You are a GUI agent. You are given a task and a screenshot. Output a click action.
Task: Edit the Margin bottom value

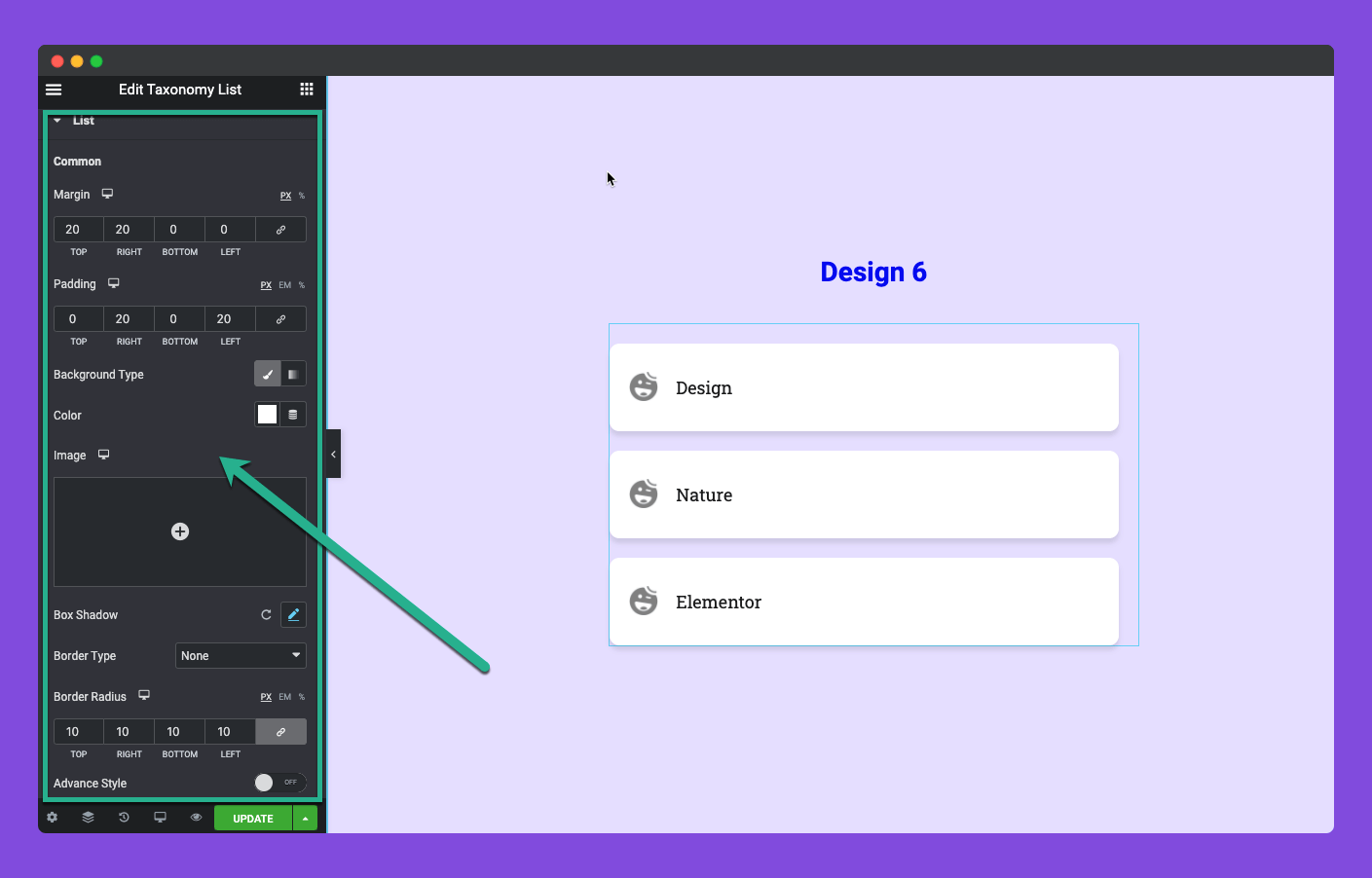point(180,230)
